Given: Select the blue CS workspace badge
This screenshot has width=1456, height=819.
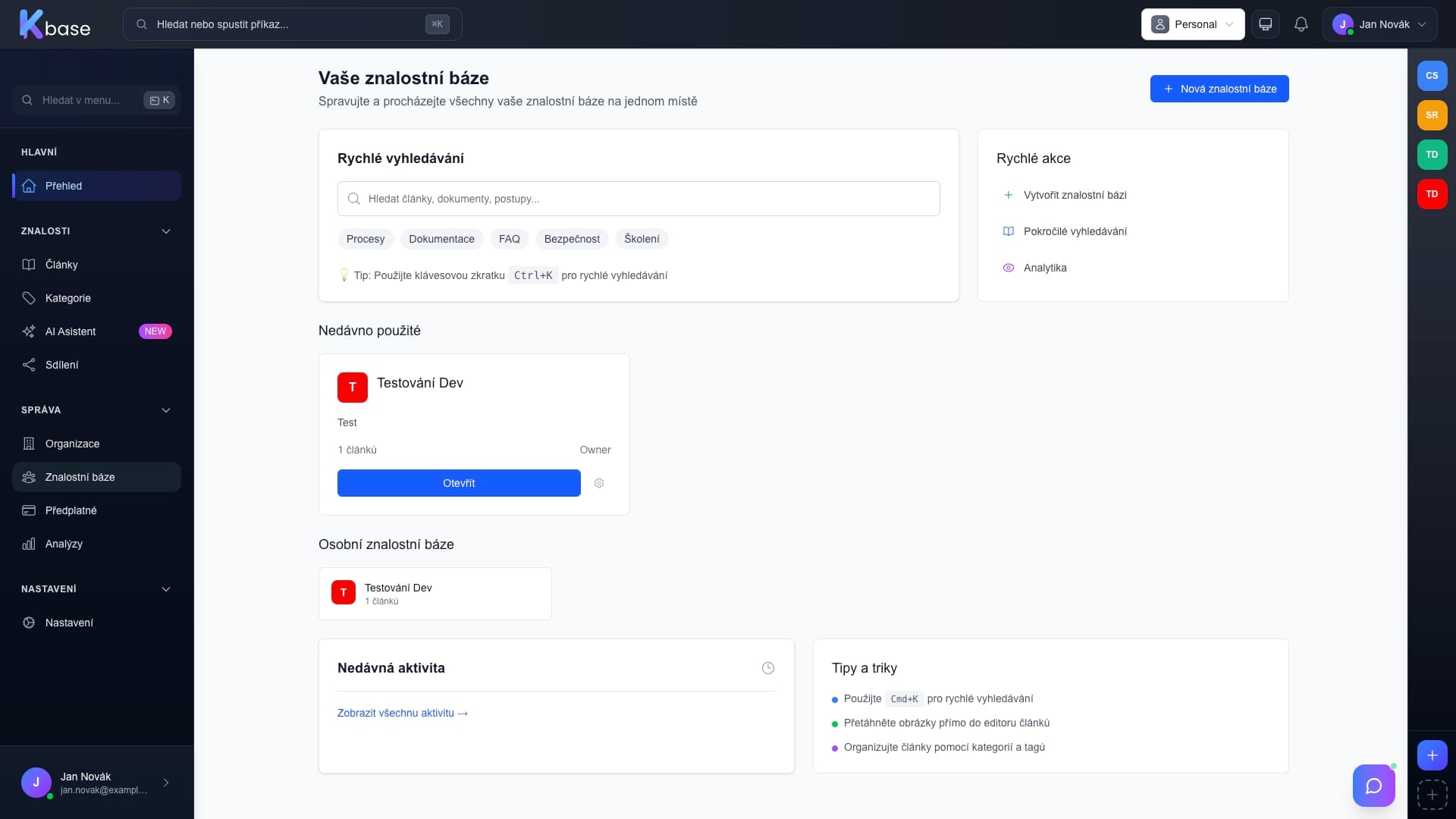Looking at the screenshot, I should (1432, 76).
